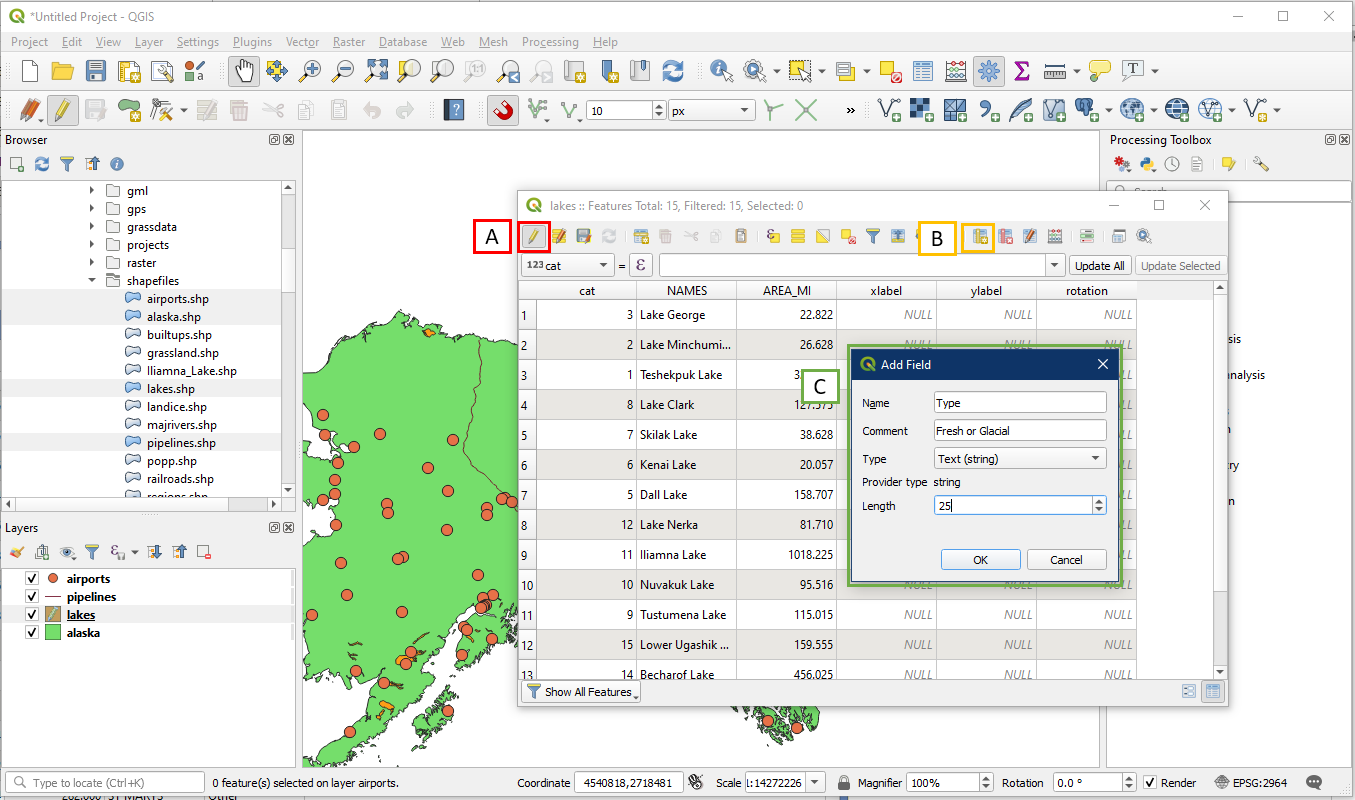Screen dimensions: 1355x800
Task: Open the Processing menu
Action: coord(549,42)
